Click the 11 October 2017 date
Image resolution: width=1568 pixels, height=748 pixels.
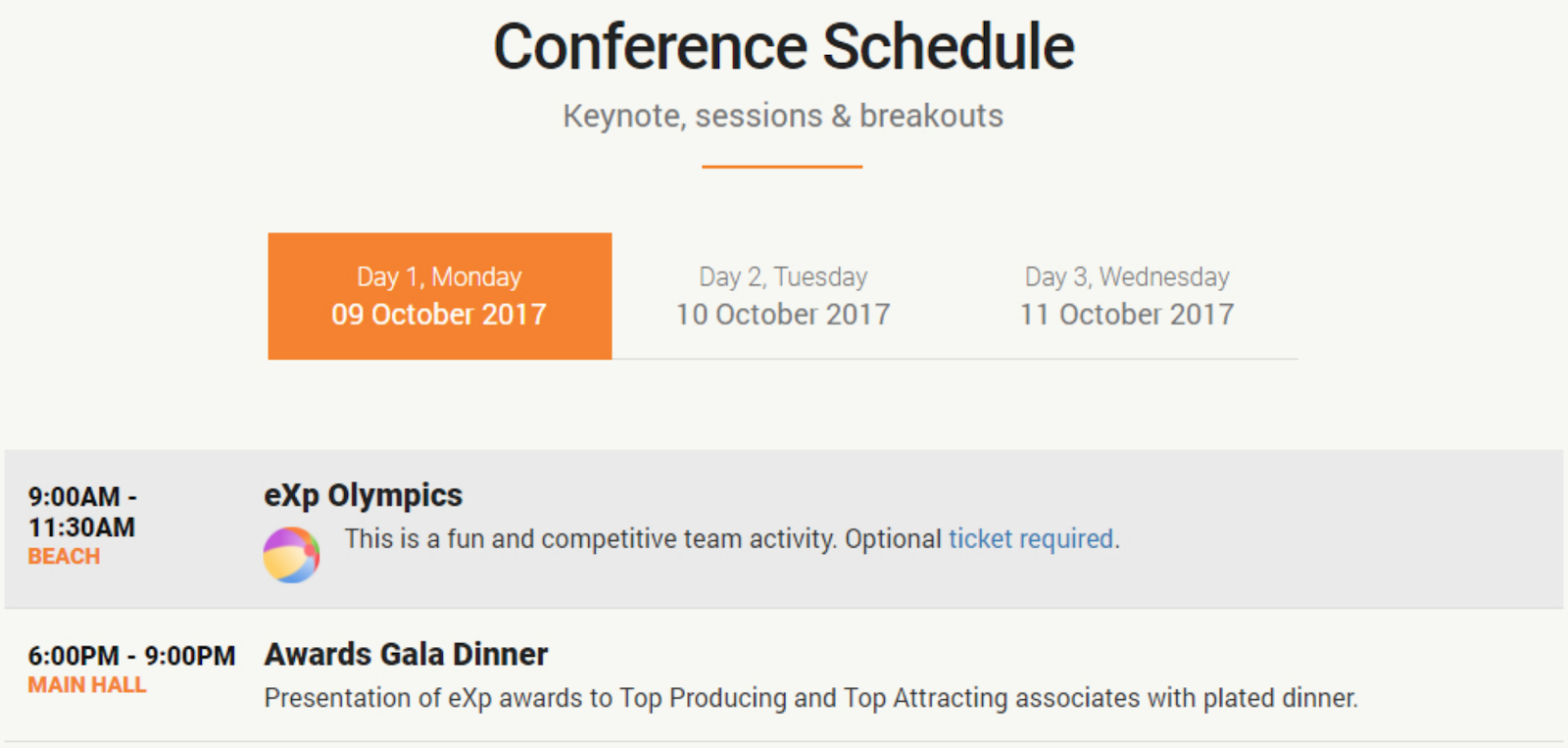click(1127, 315)
